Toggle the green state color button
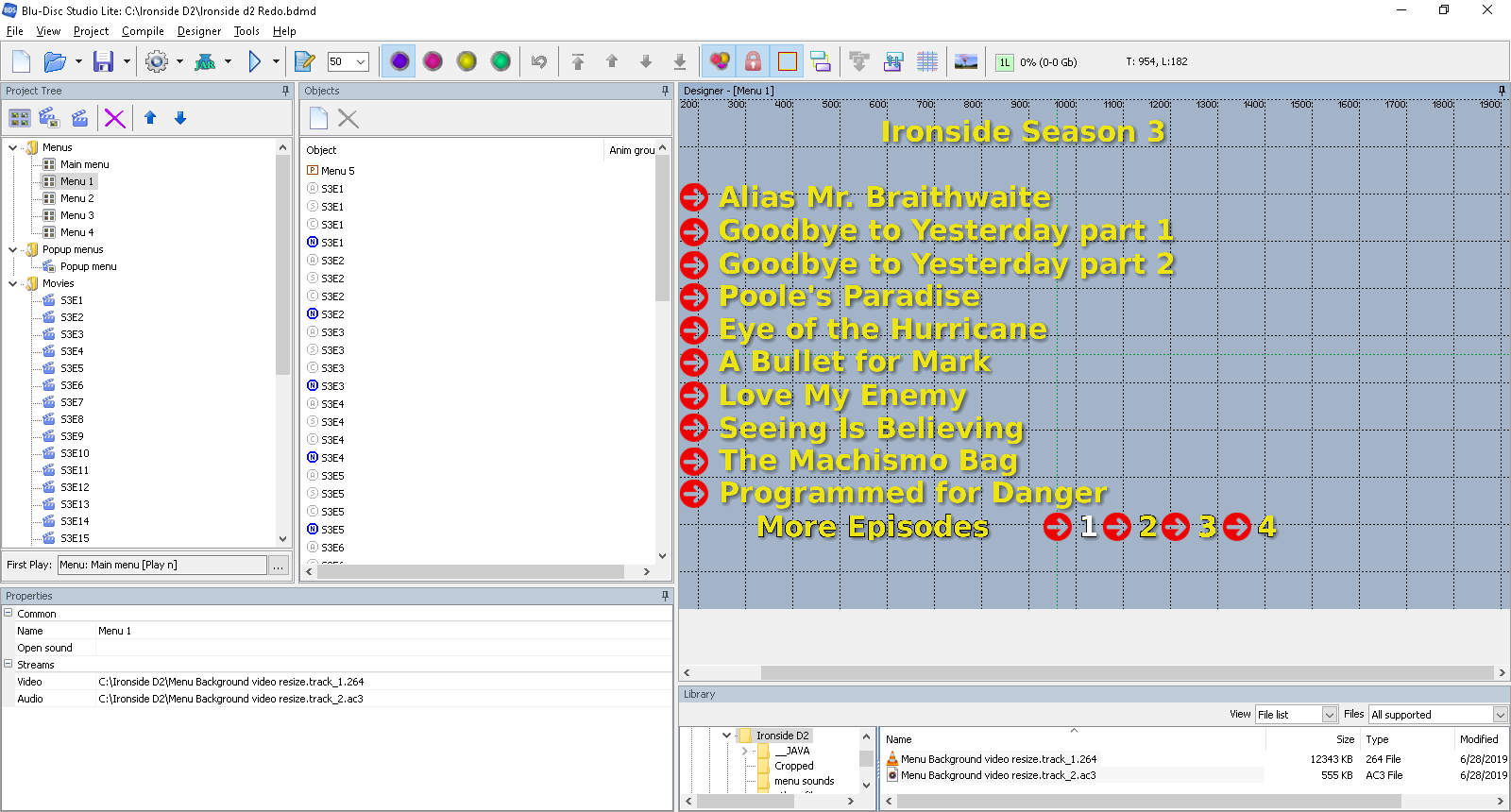Viewport: 1511px width, 812px height. pyautogui.click(x=501, y=61)
